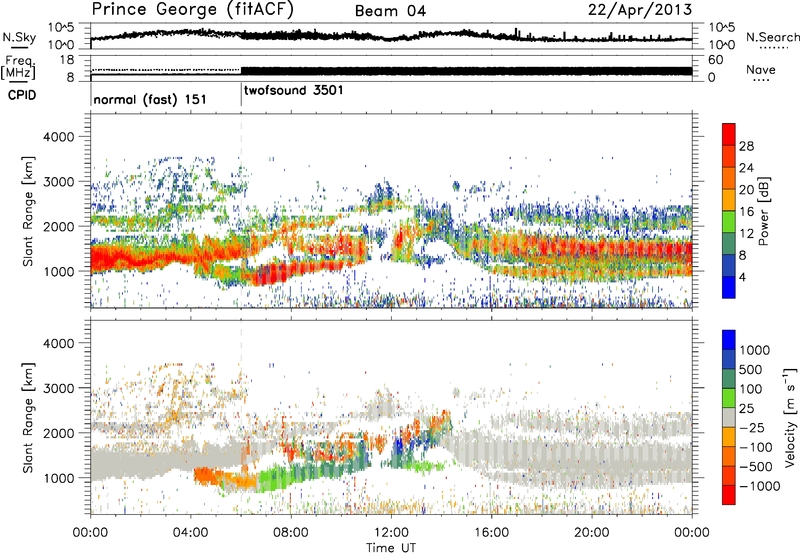Select the Beam 04 label
Screen dimensions: 800x554
[x=390, y=11]
